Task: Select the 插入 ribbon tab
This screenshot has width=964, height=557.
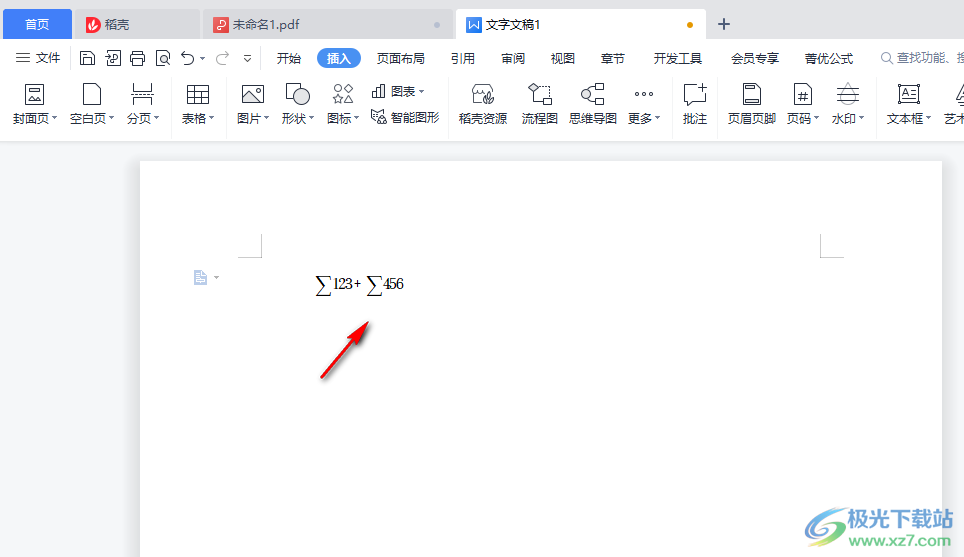Action: [339, 58]
